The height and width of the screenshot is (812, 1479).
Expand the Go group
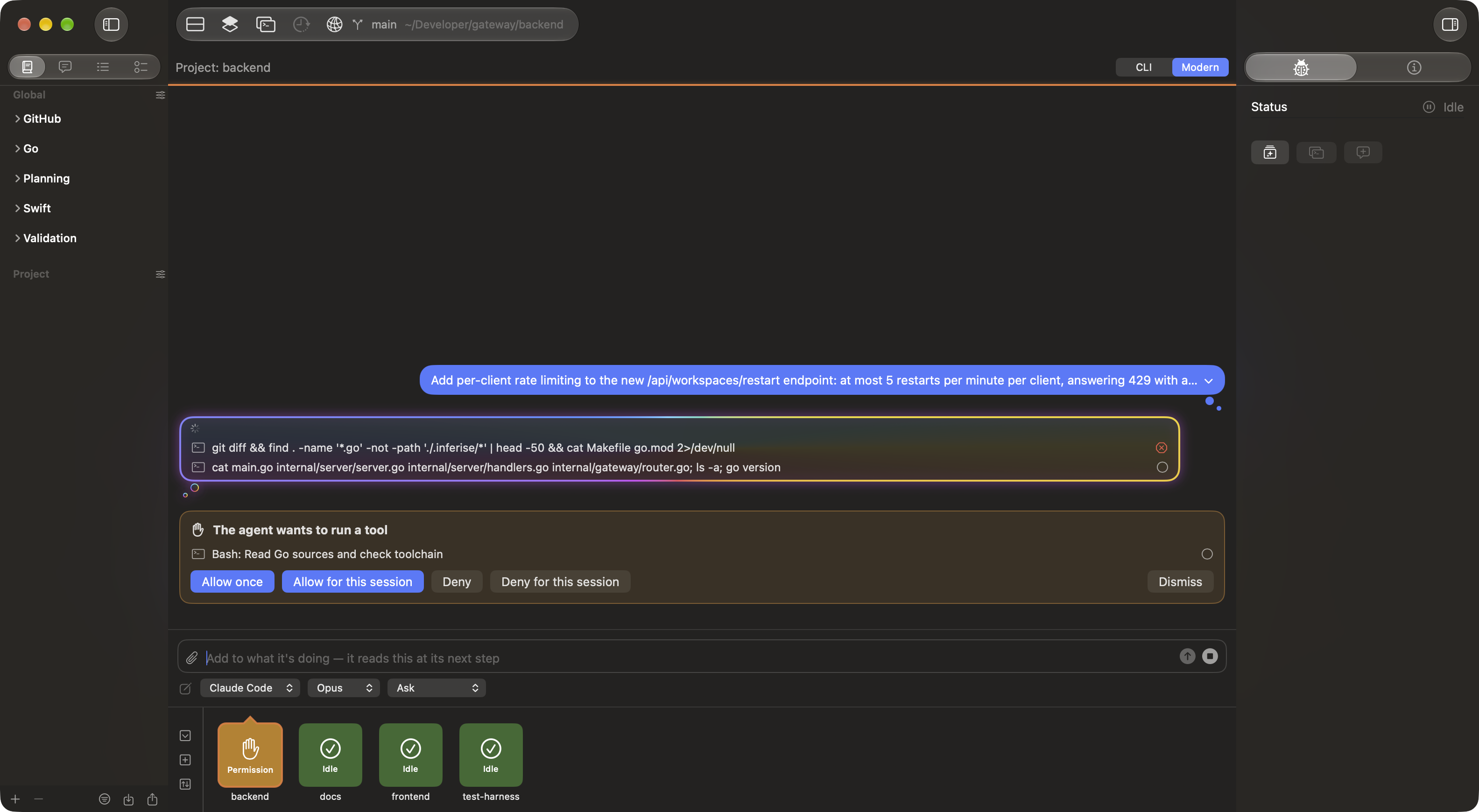coord(17,148)
